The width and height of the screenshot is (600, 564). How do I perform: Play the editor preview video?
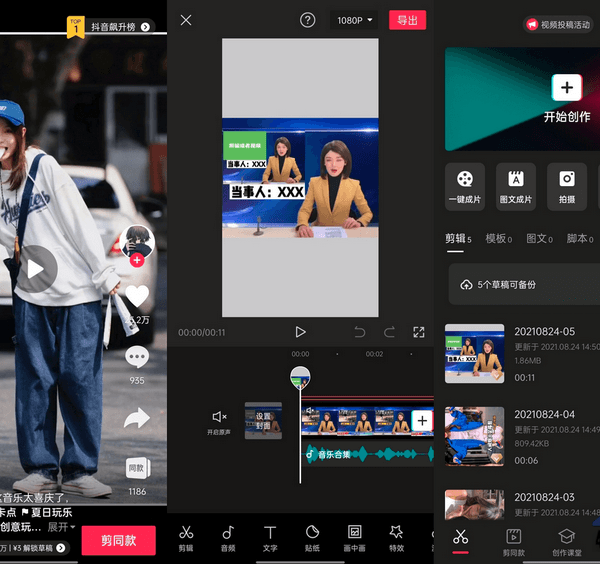300,332
